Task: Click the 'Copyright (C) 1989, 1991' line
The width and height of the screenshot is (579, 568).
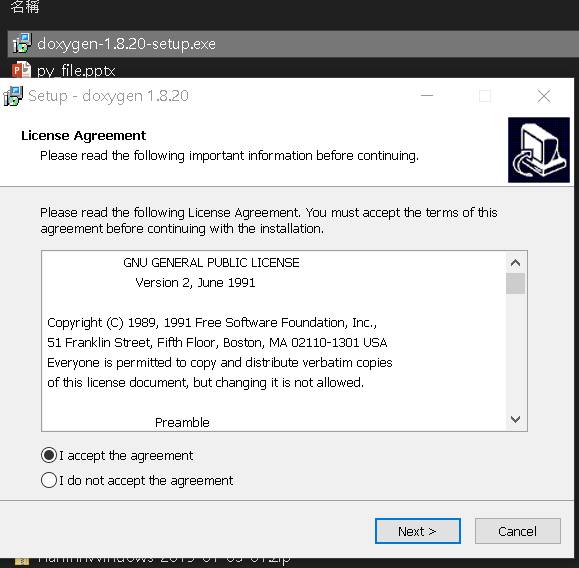Action: pos(212,323)
